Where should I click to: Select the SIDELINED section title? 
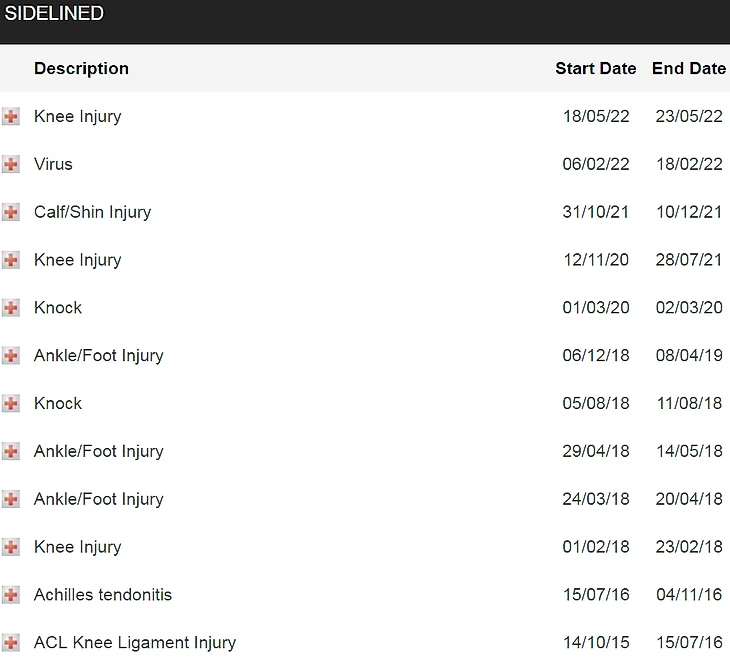(x=54, y=13)
